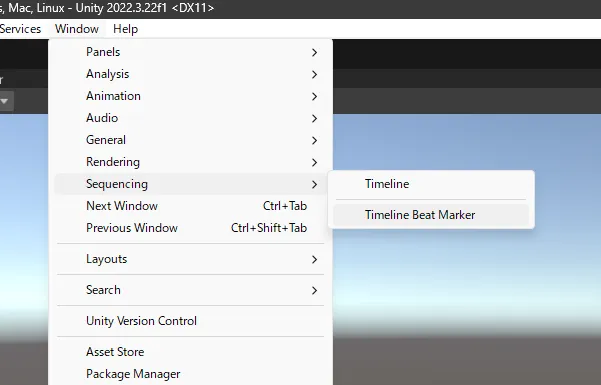Click the Layouts submenu chevron arrow
The image size is (601, 385).
pyautogui.click(x=314, y=260)
